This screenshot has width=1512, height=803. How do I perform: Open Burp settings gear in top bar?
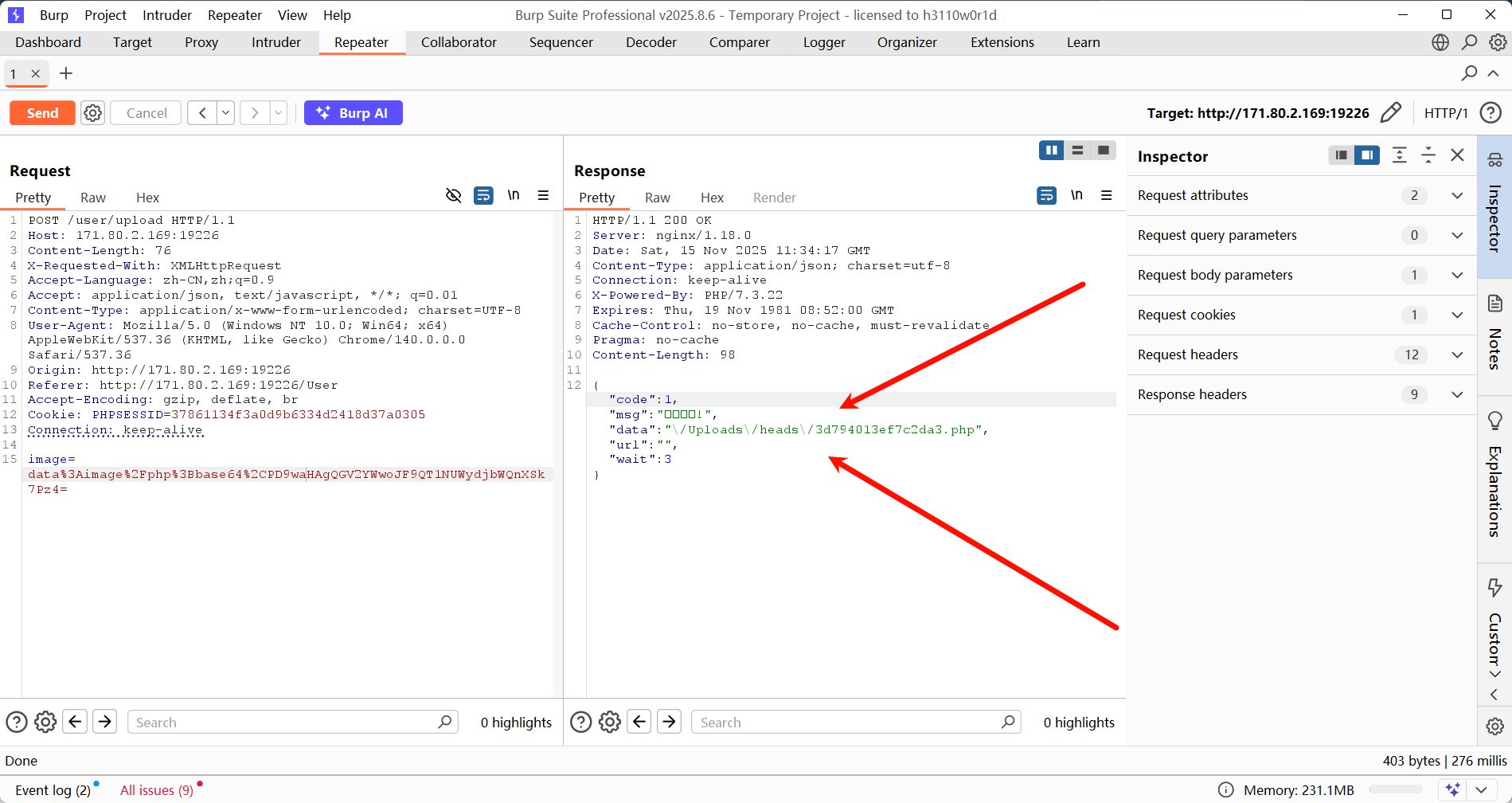coord(1498,42)
